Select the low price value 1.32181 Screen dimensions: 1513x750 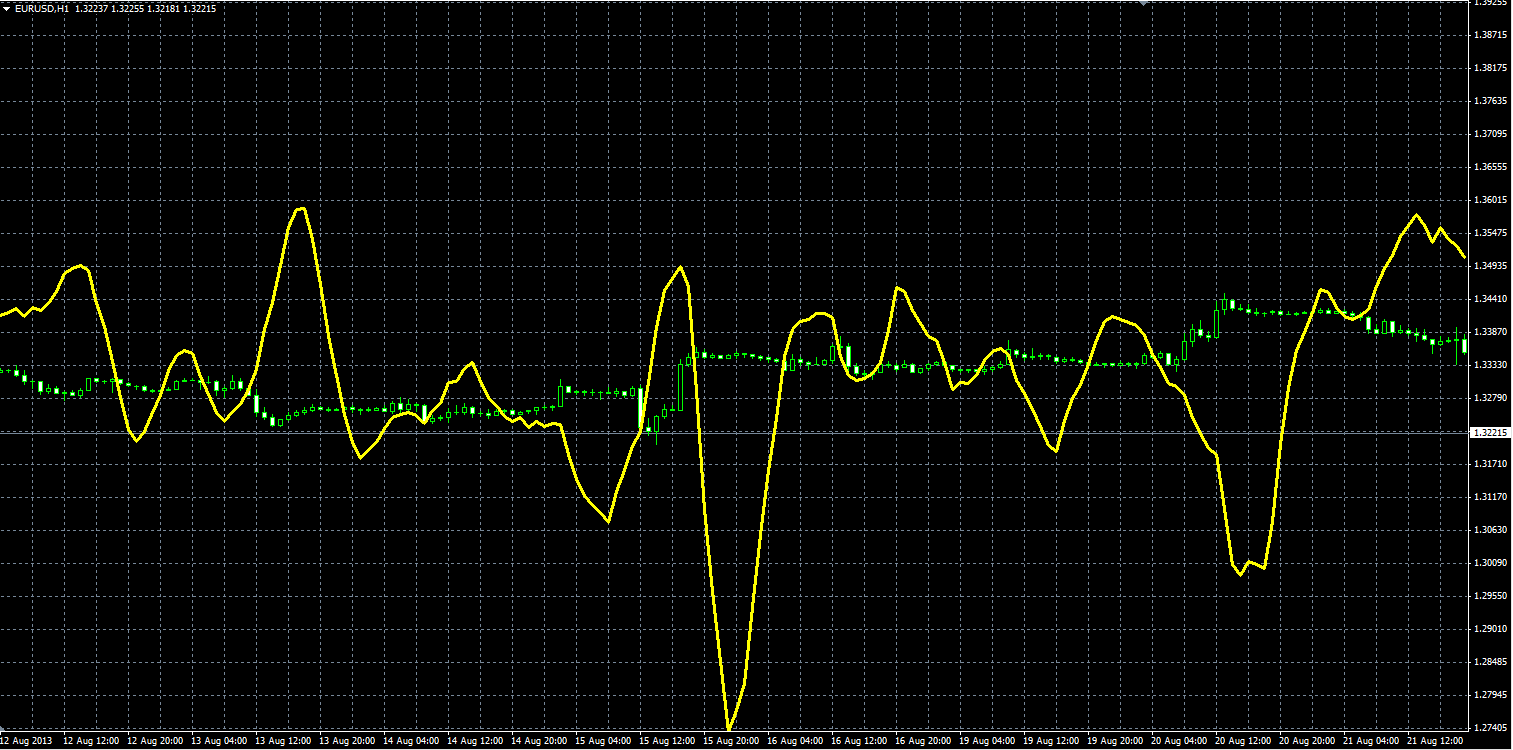click(x=162, y=8)
